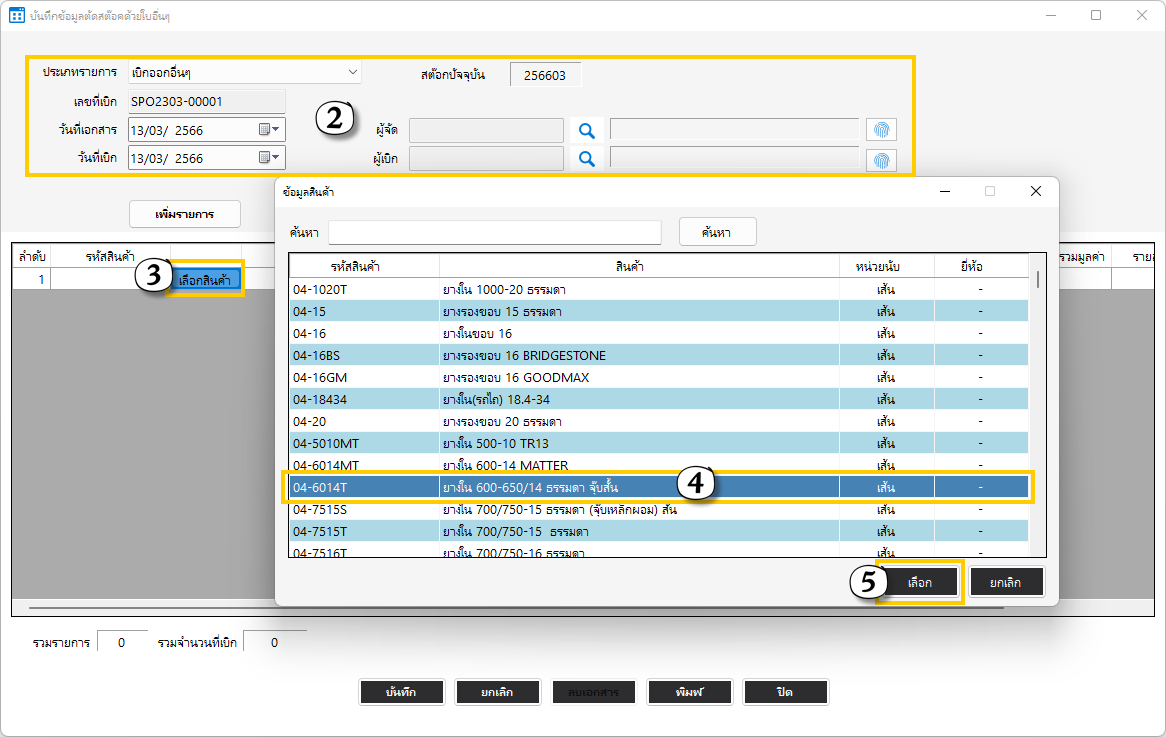Click the app icon in main title bar
The width and height of the screenshot is (1166, 737).
coord(17,15)
